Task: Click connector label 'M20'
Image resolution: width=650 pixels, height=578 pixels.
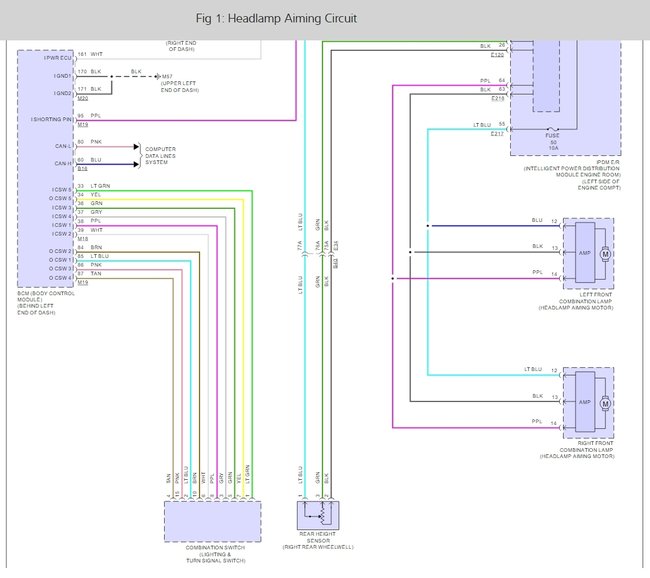Action: pyautogui.click(x=82, y=98)
